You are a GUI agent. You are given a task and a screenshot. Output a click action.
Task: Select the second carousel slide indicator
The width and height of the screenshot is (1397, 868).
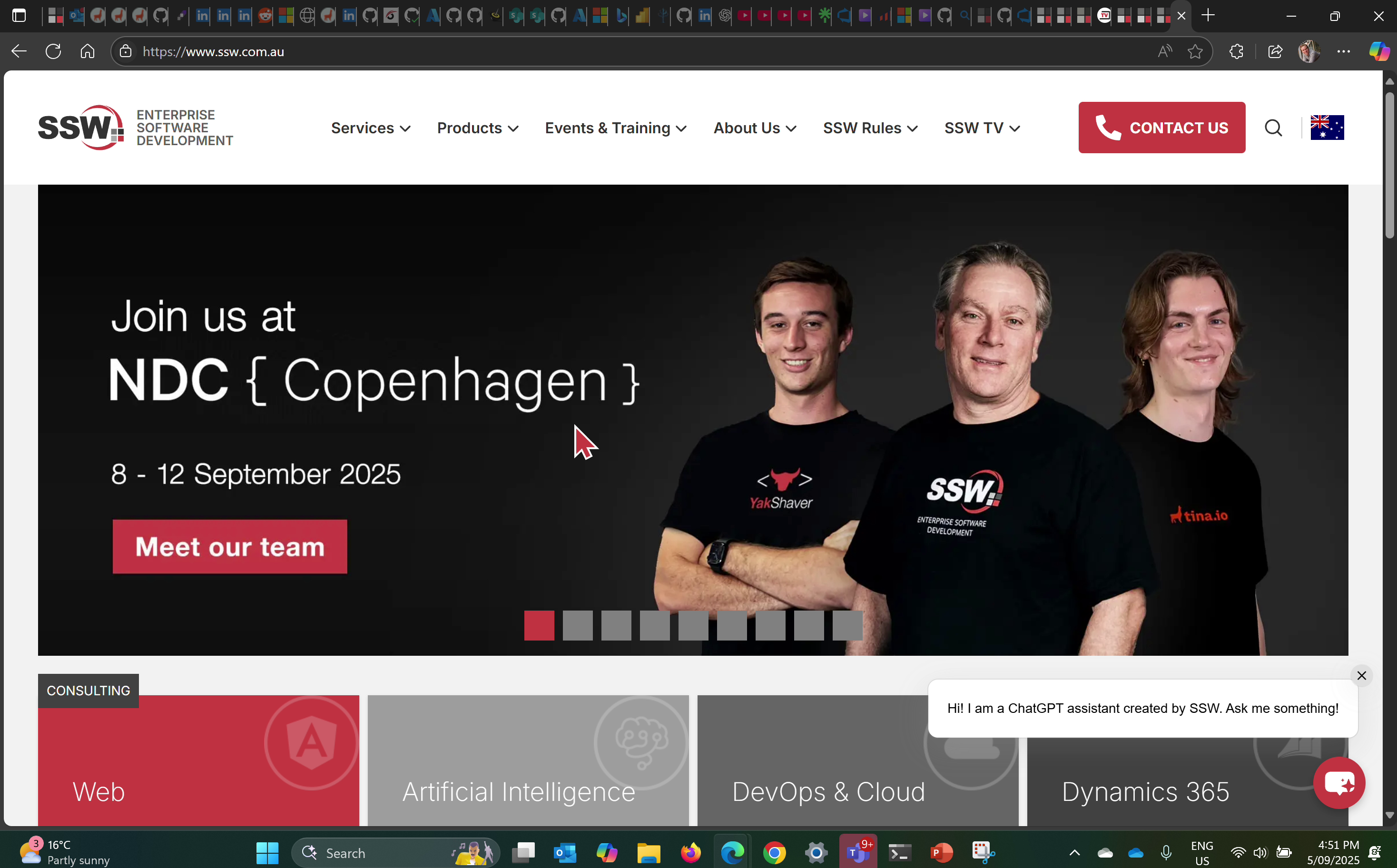pos(577,625)
